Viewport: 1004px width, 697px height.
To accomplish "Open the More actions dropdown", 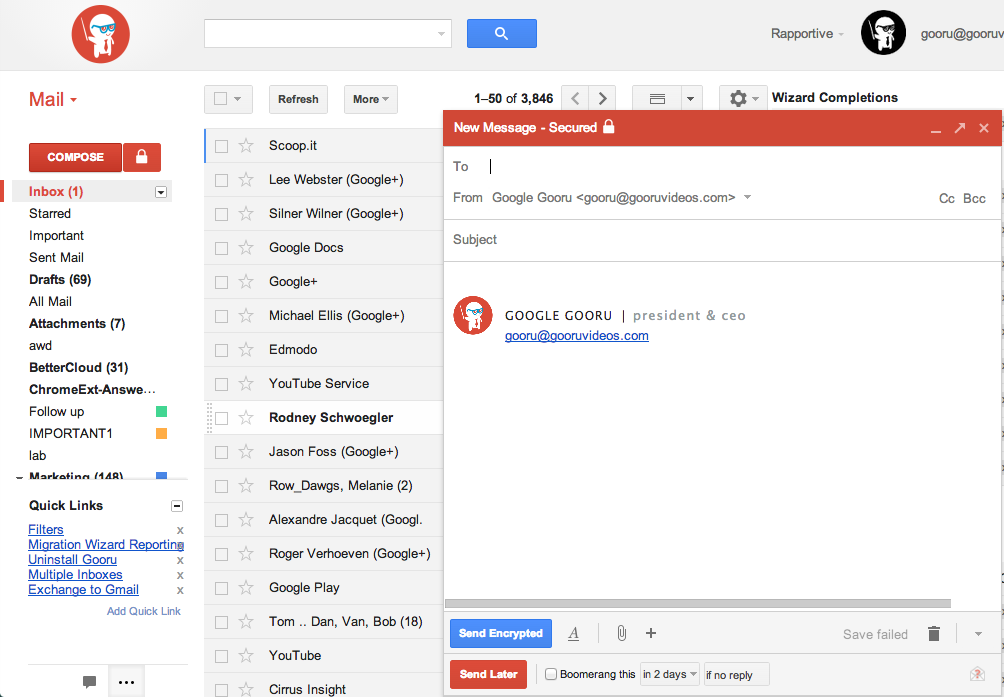I will [x=371, y=99].
